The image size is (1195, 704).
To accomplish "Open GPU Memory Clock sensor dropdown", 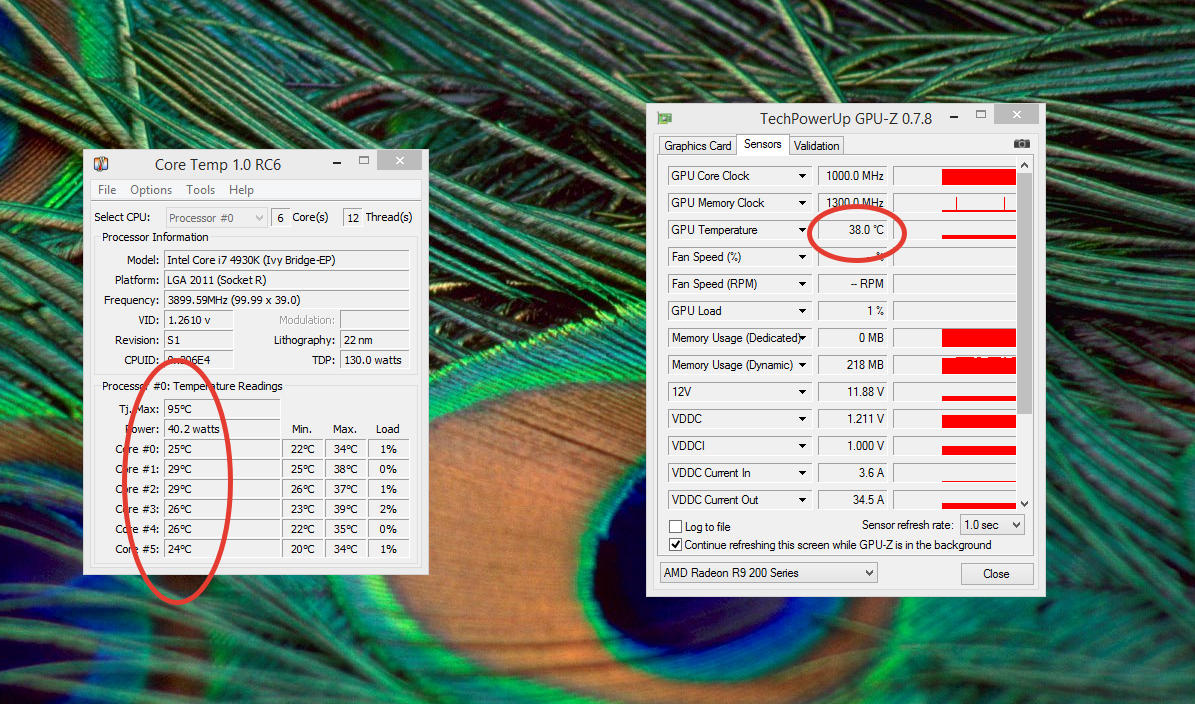I will point(802,203).
